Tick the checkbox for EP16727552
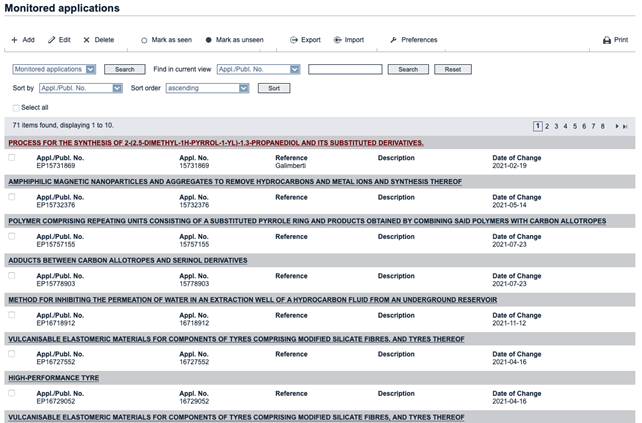The width and height of the screenshot is (642, 423). click(x=12, y=353)
